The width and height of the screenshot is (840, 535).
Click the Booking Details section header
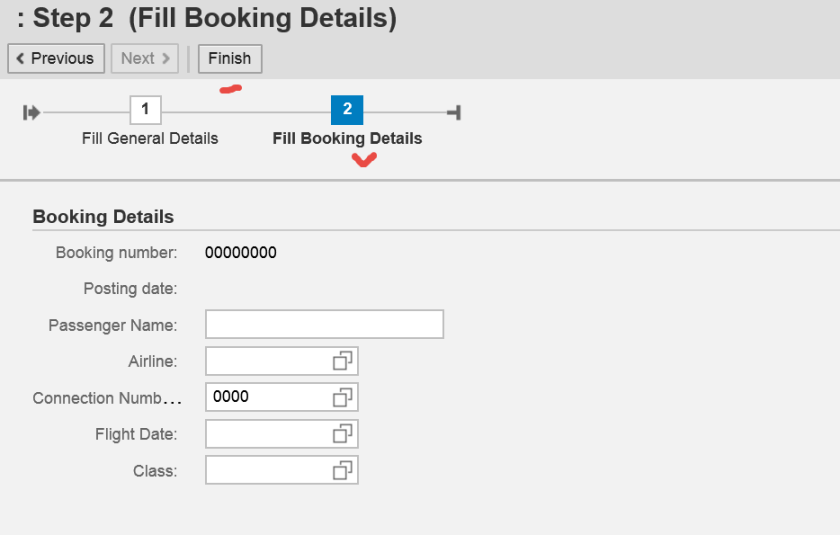coord(103,217)
